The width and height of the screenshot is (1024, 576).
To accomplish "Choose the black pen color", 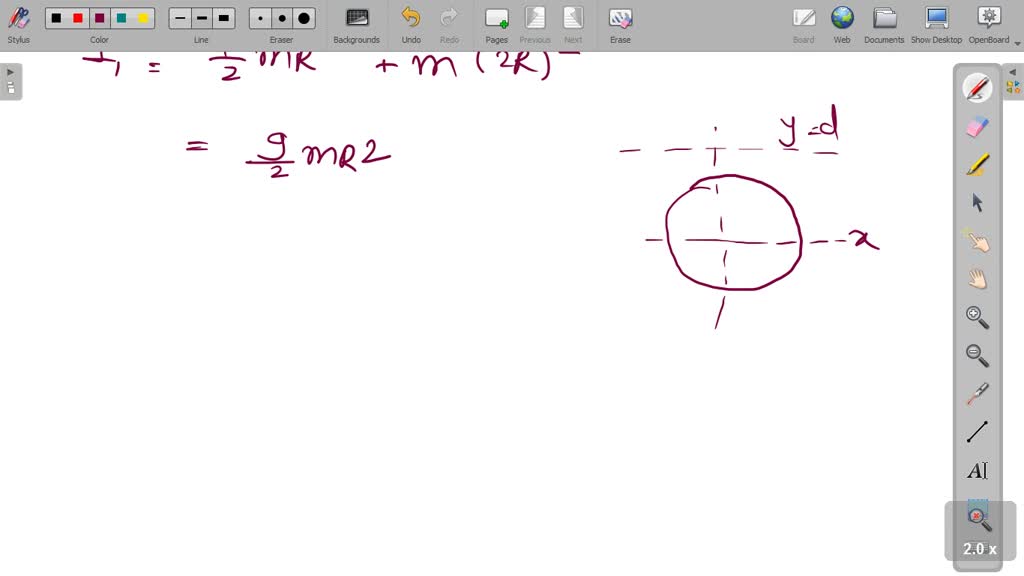I will 57,18.
